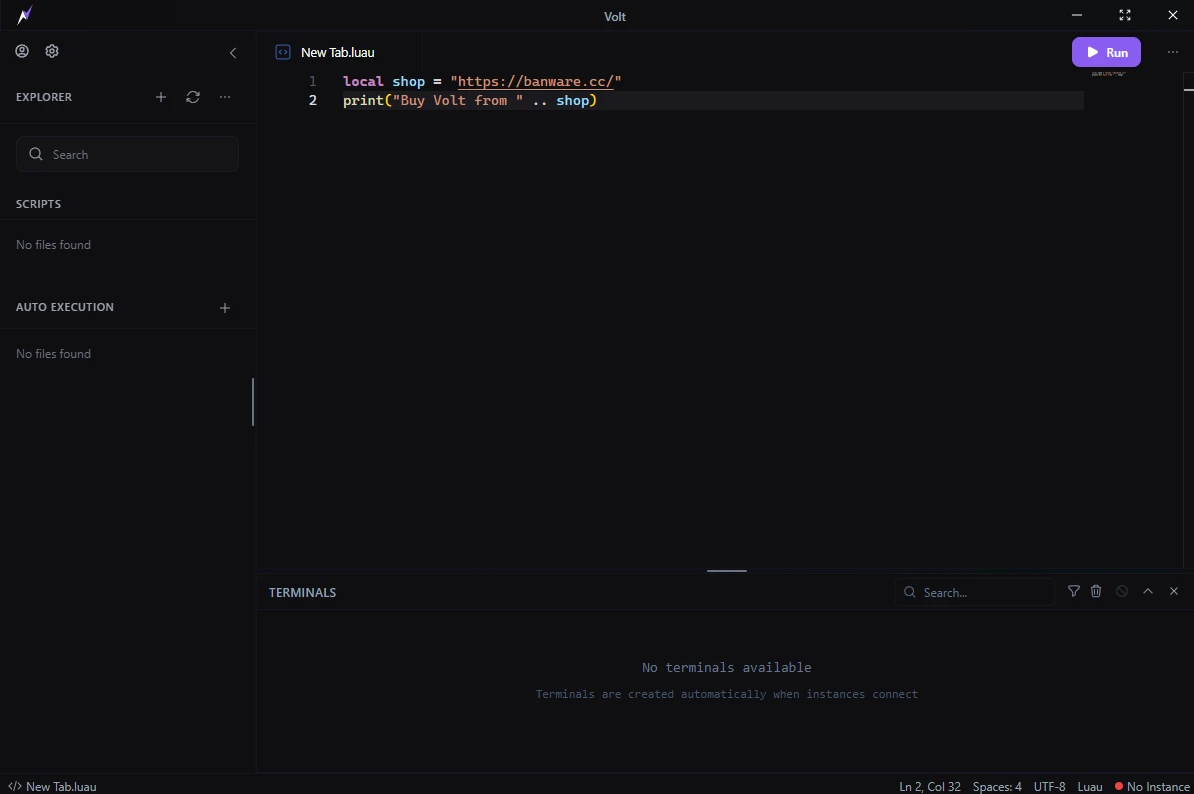The height and width of the screenshot is (794, 1194).
Task: Click the EXPLORER panel title
Action: pyautogui.click(x=43, y=97)
